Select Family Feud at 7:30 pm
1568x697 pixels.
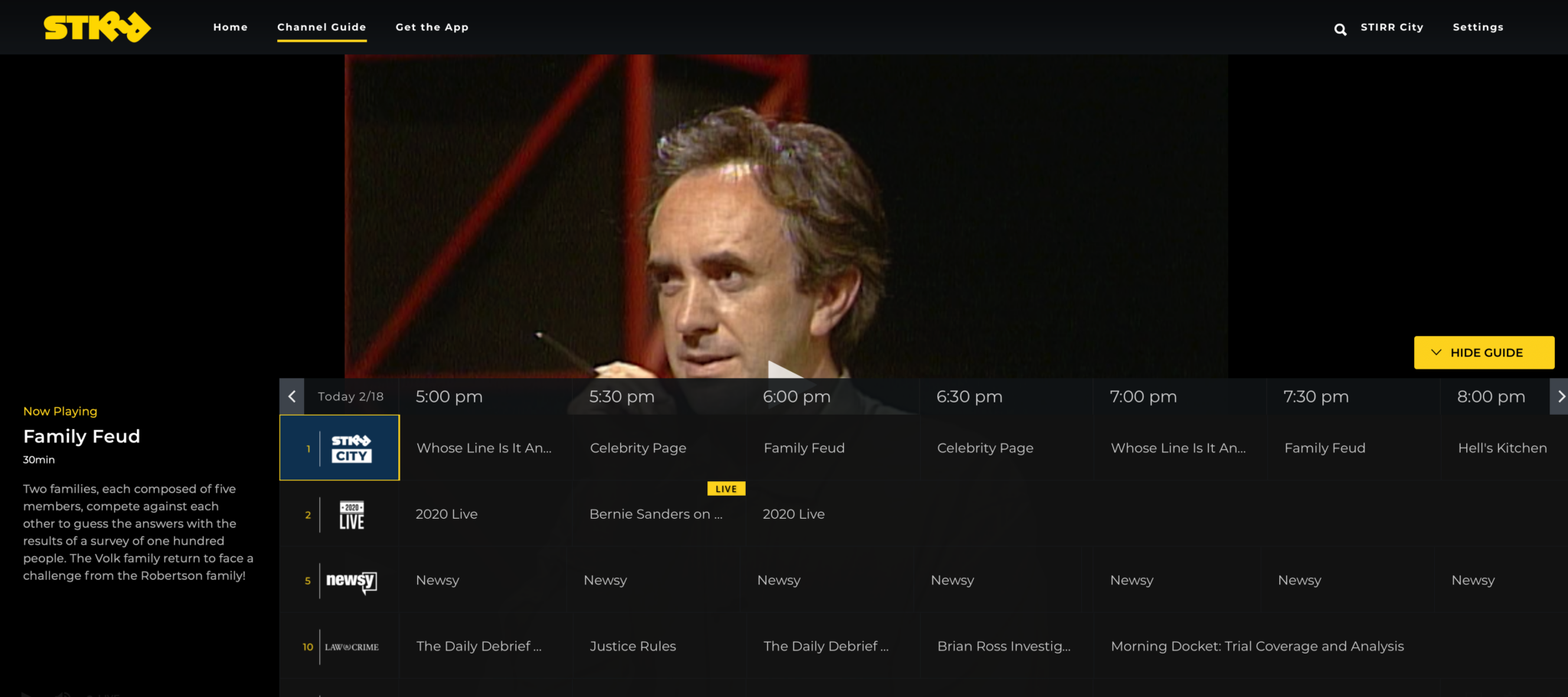point(1354,448)
